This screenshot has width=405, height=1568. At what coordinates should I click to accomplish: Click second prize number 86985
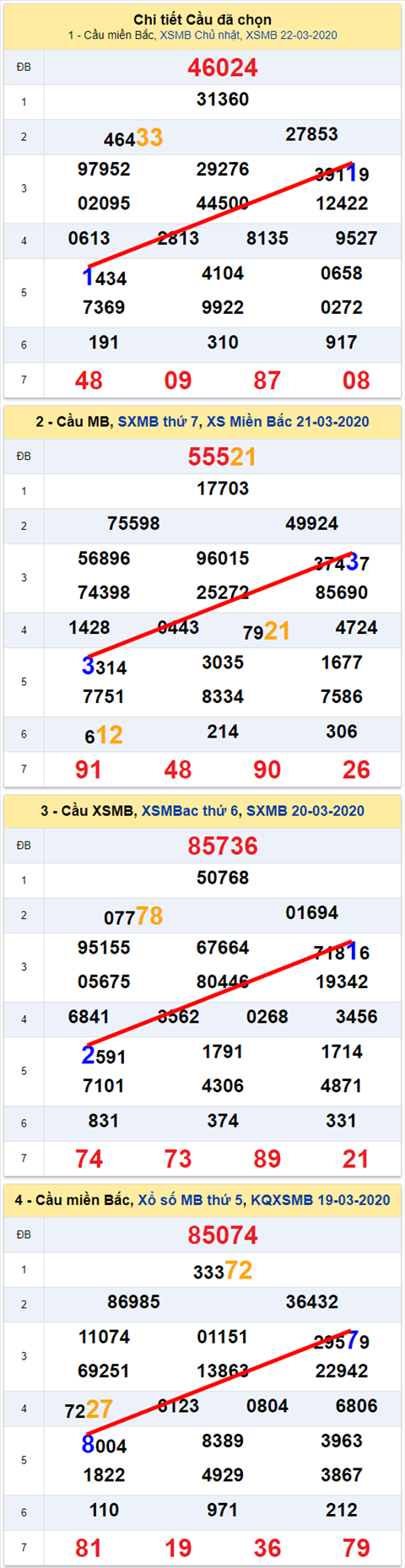[x=133, y=1301]
